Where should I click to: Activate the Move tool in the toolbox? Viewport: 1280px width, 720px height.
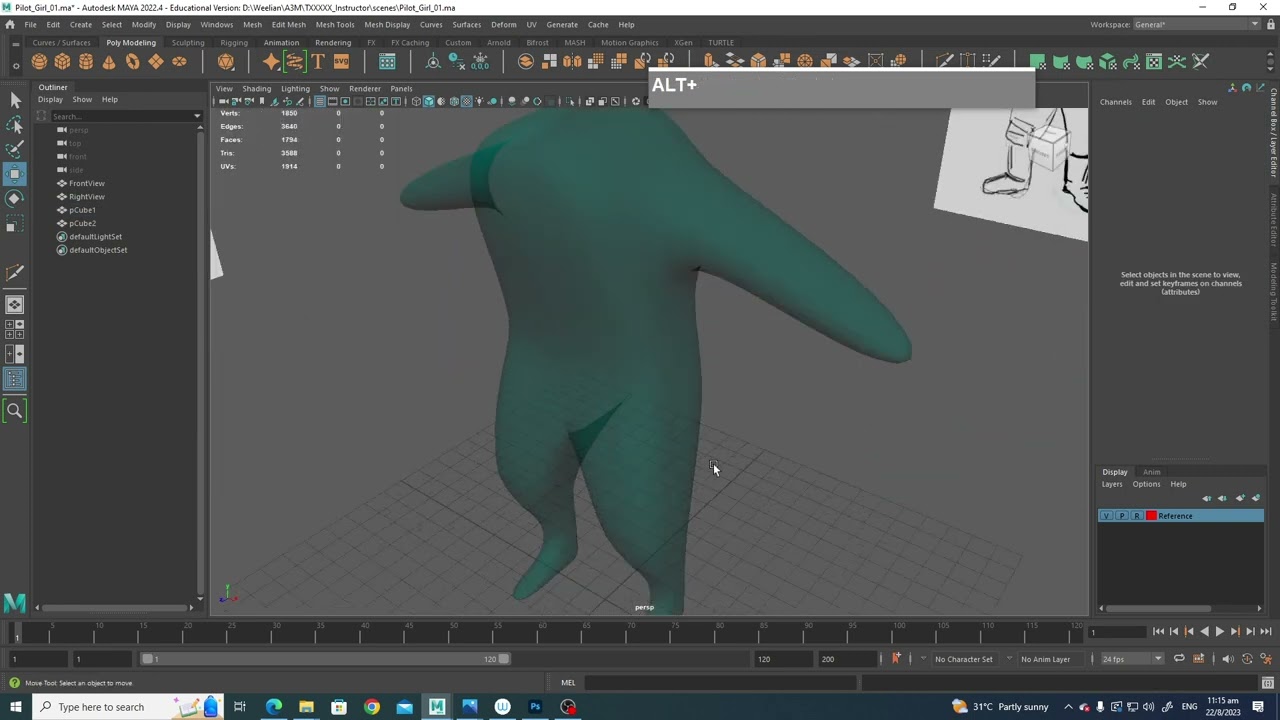pyautogui.click(x=15, y=174)
